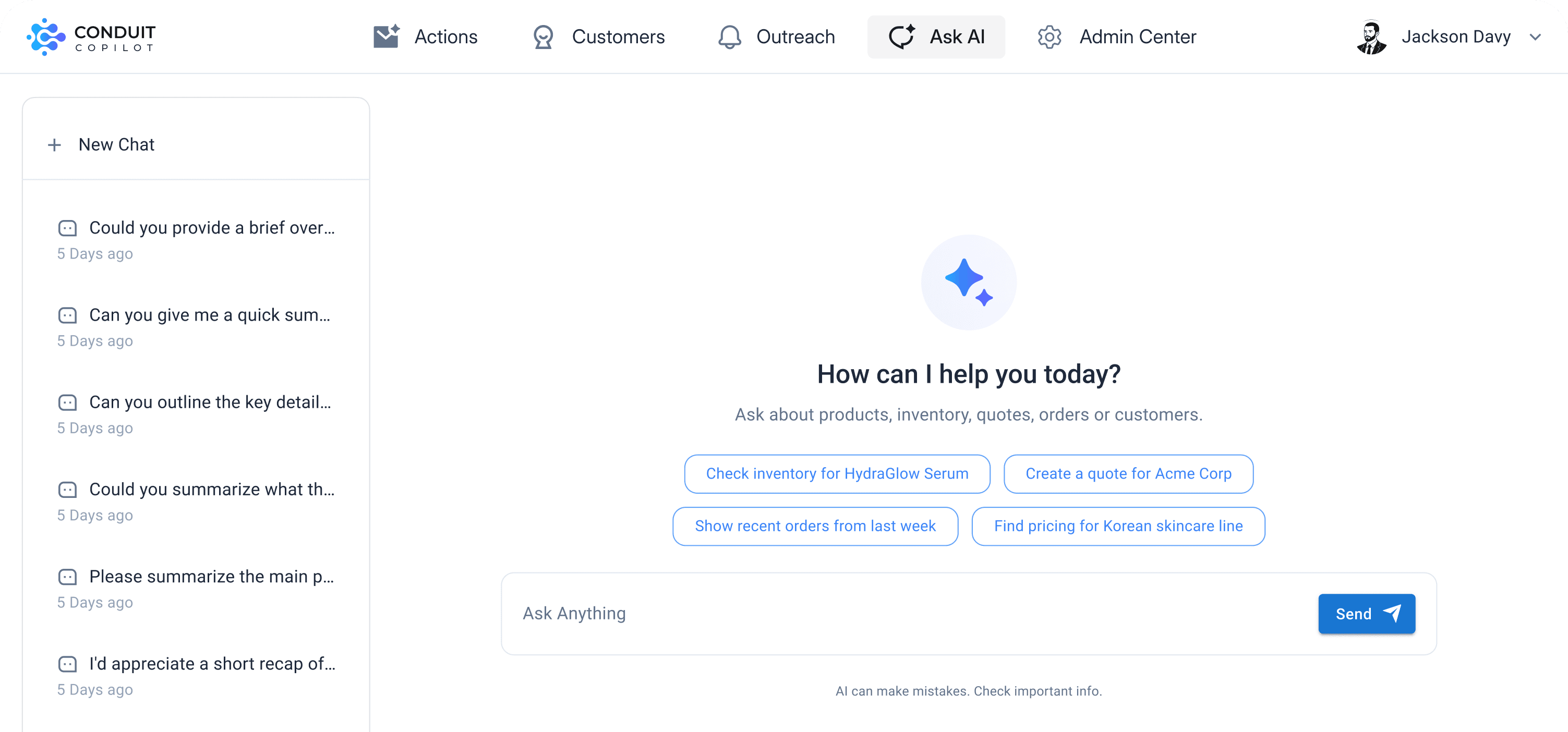1568x732 pixels.
Task: Click the Actions envelope sparkle icon
Action: tap(386, 36)
